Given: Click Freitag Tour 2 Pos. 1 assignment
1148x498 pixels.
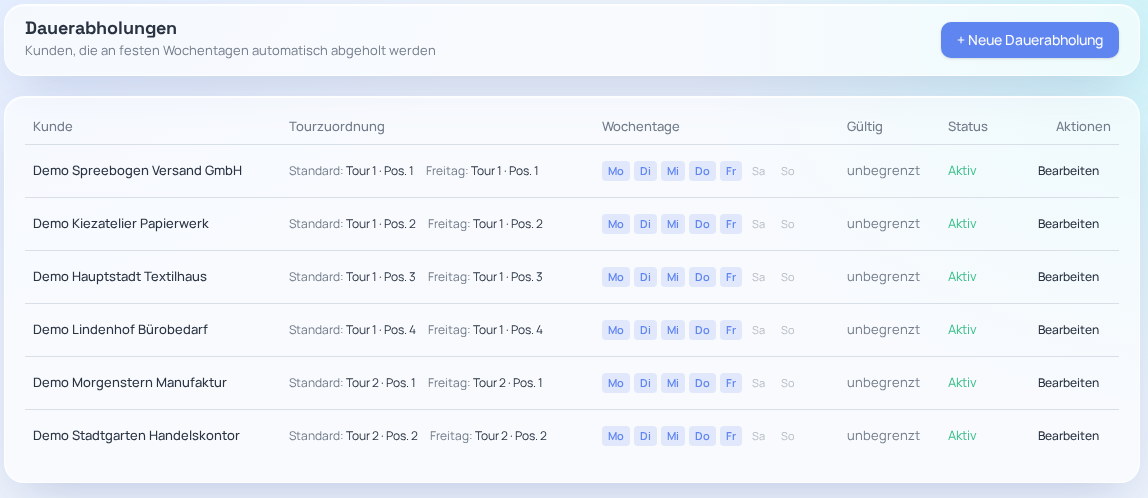Looking at the screenshot, I should [x=485, y=383].
